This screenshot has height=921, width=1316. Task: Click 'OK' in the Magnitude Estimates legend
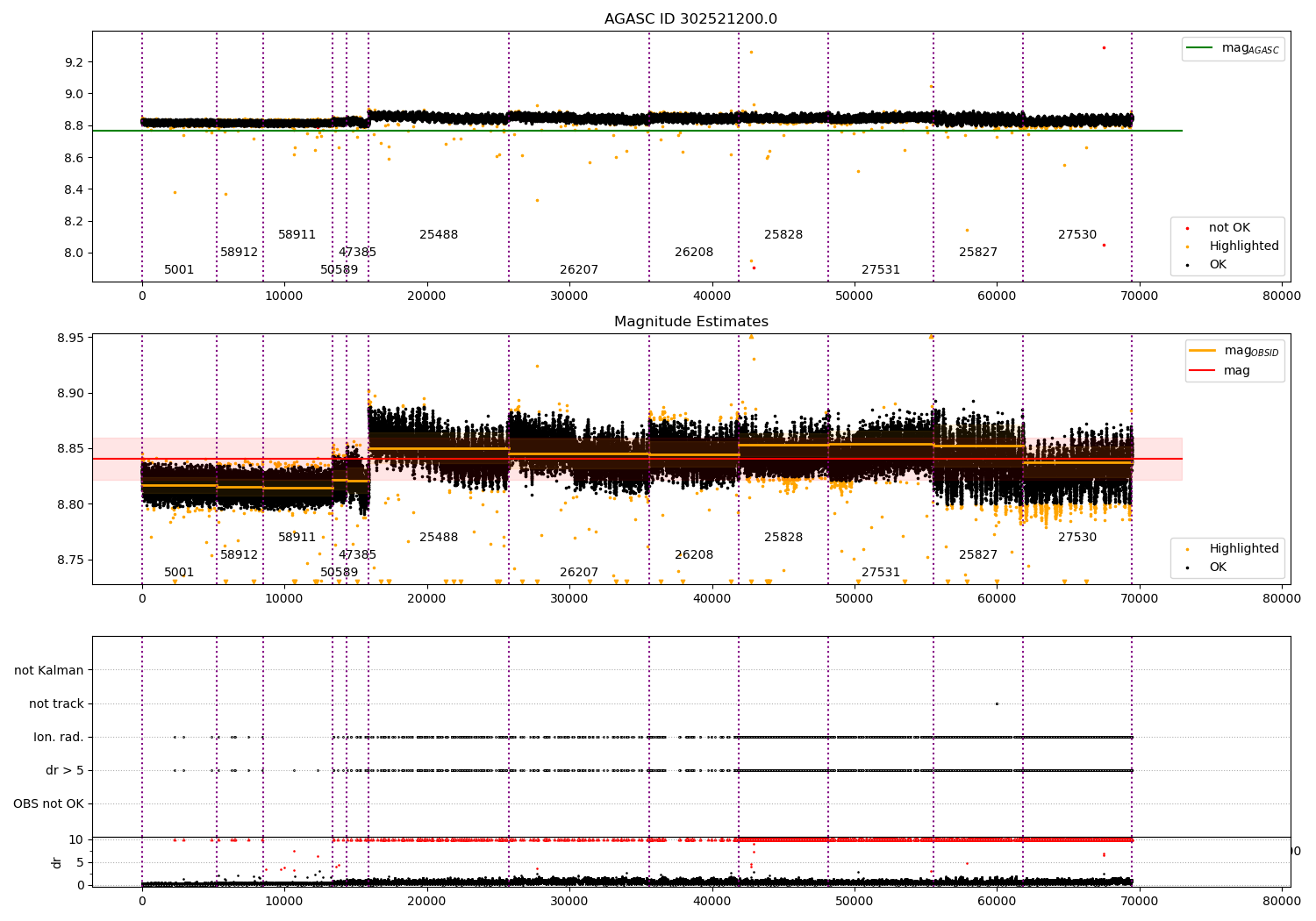[x=1218, y=568]
